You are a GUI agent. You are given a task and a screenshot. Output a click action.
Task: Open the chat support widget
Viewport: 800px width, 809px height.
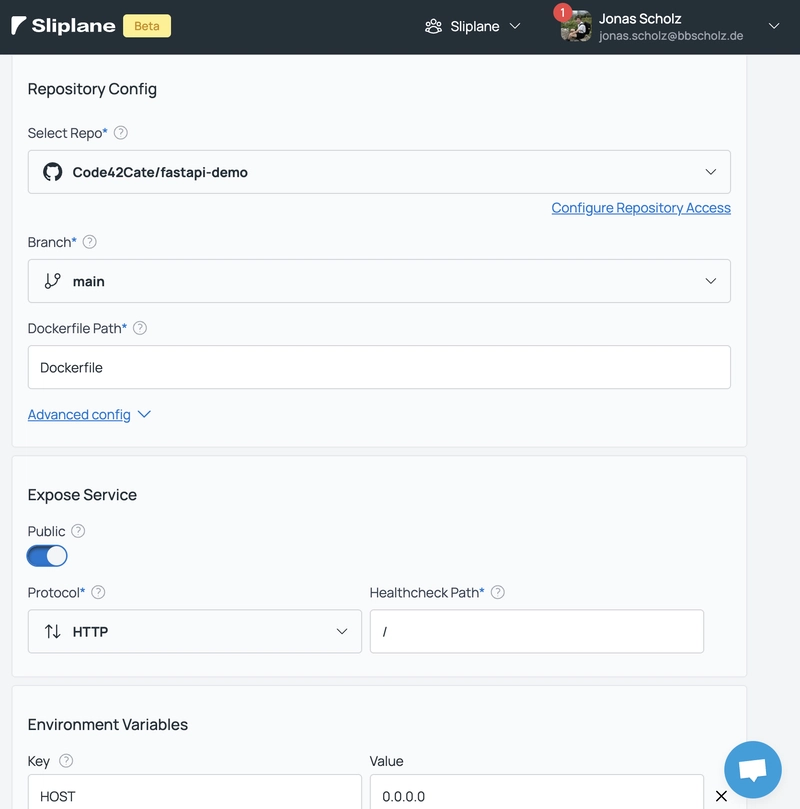(x=752, y=769)
